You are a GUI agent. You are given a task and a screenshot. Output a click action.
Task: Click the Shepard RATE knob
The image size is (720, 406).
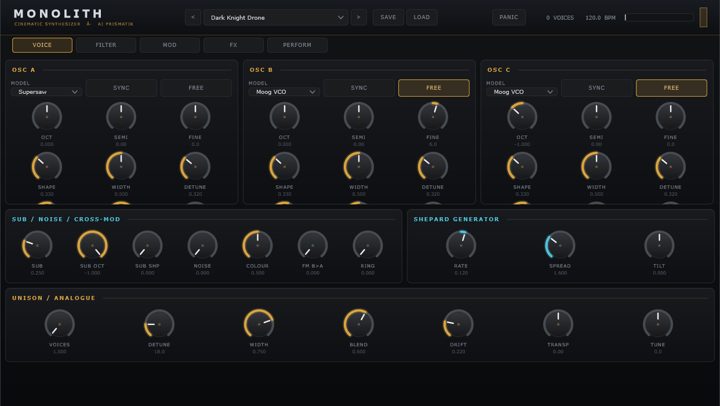(461, 245)
